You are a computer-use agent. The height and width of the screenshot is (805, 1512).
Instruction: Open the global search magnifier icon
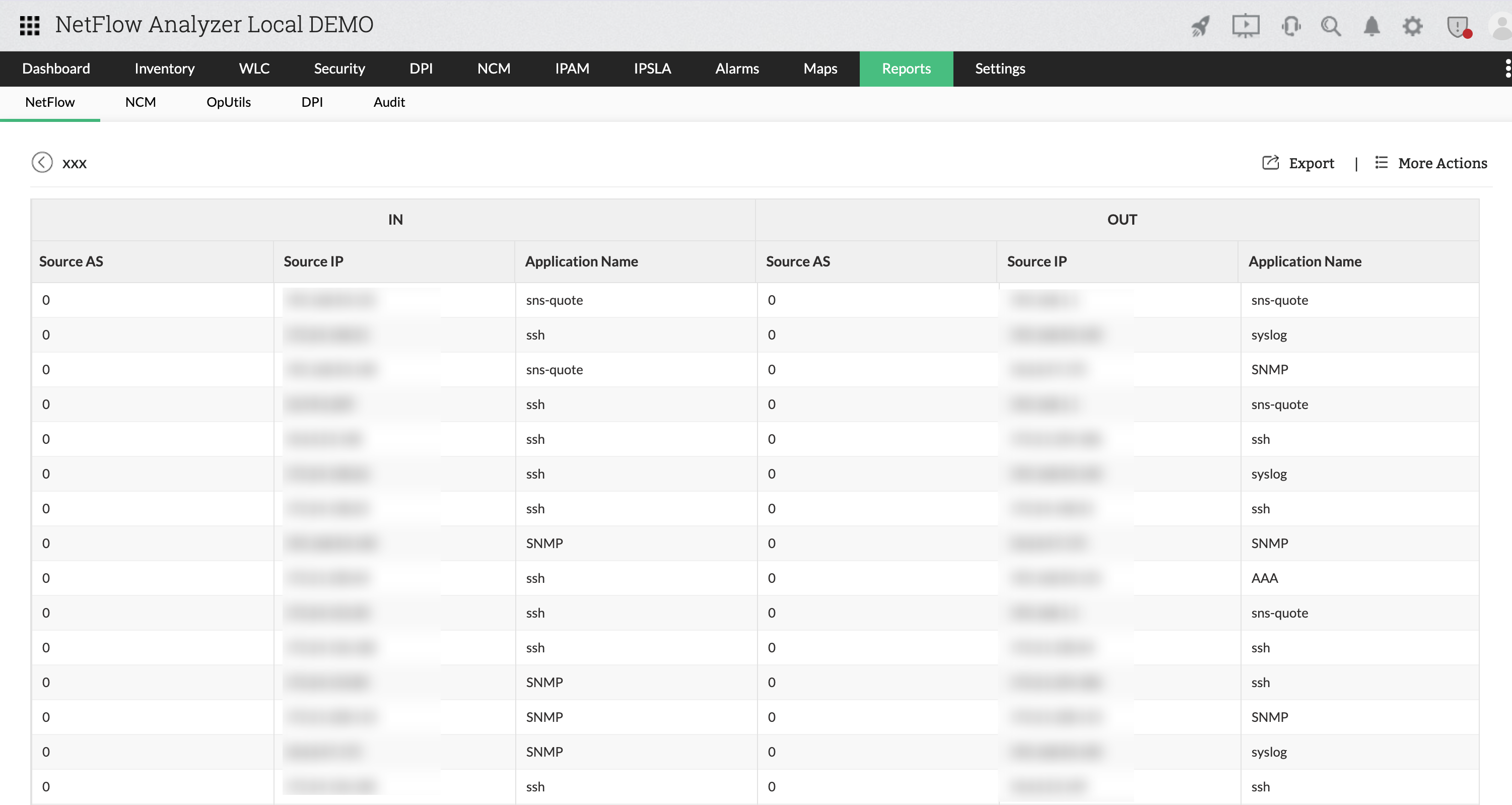(1331, 26)
